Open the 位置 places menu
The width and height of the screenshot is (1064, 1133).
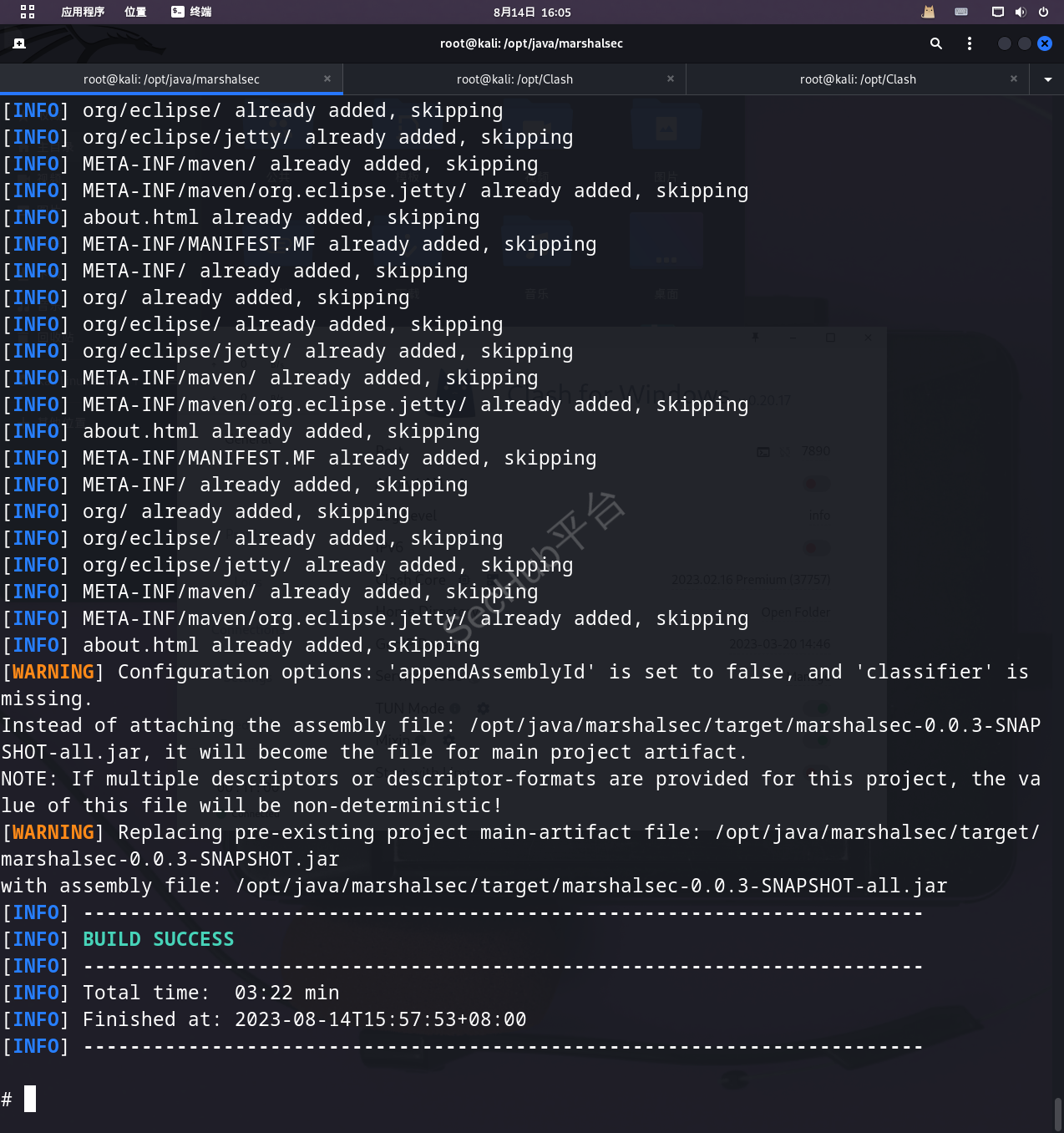(135, 12)
